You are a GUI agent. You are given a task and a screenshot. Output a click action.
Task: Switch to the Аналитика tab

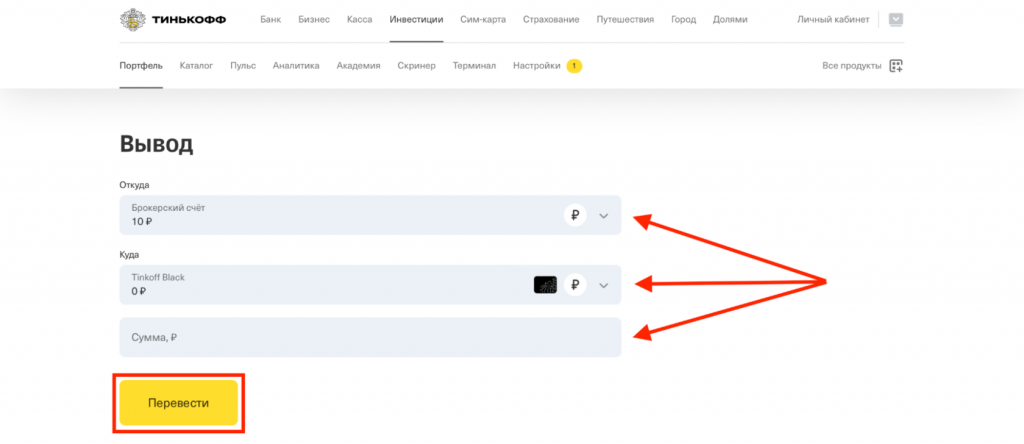click(296, 66)
